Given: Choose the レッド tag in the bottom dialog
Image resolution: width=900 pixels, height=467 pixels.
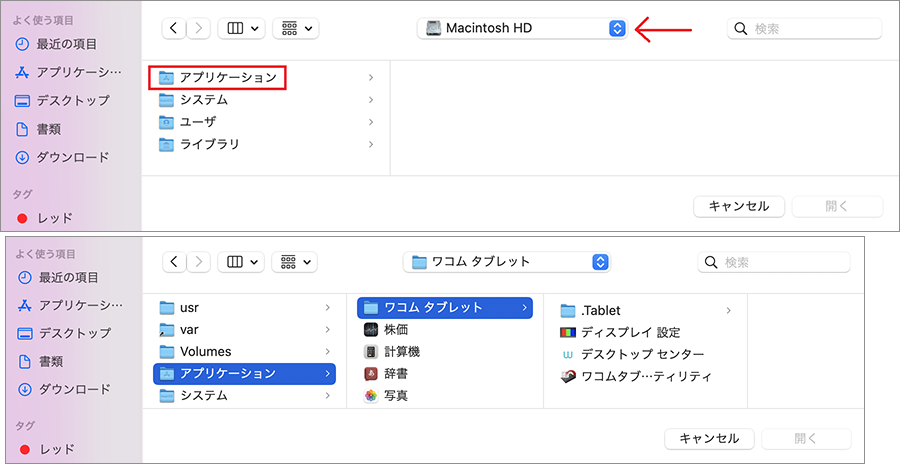Looking at the screenshot, I should point(47,449).
